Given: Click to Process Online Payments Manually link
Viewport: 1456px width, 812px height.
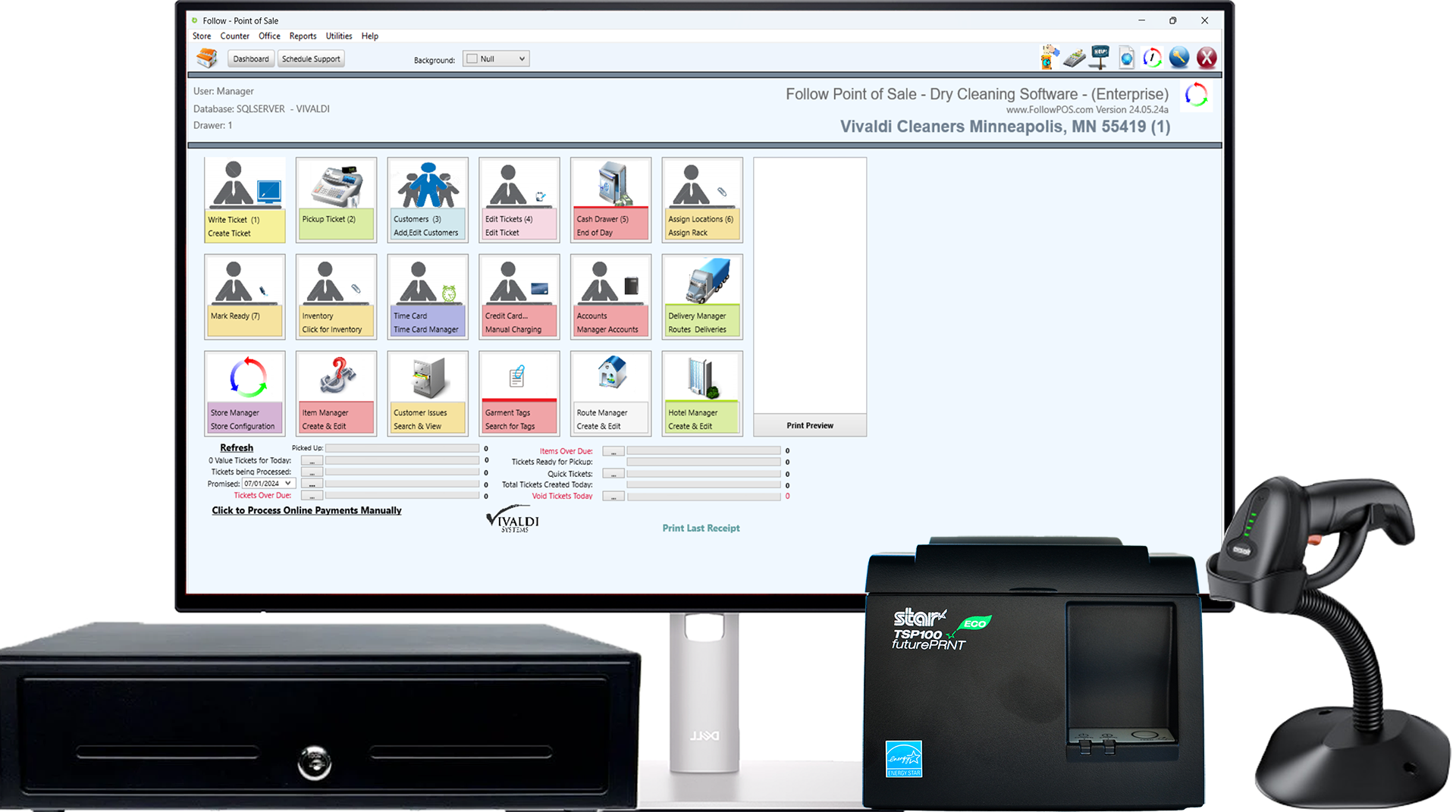Looking at the screenshot, I should click(x=306, y=510).
